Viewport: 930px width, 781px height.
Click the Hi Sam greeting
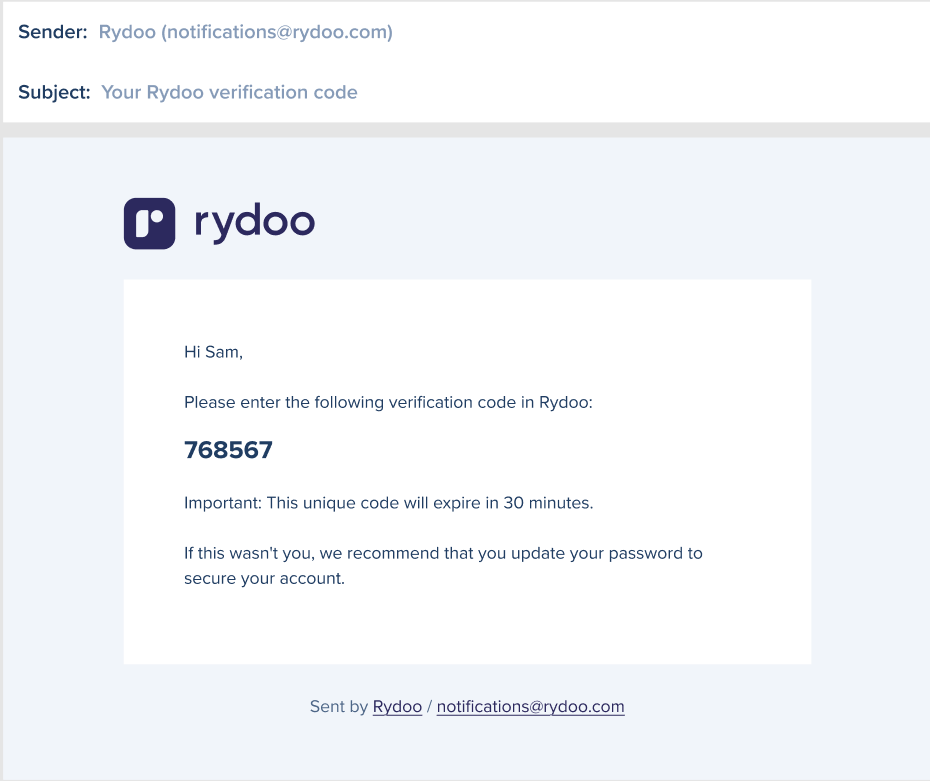coord(213,352)
